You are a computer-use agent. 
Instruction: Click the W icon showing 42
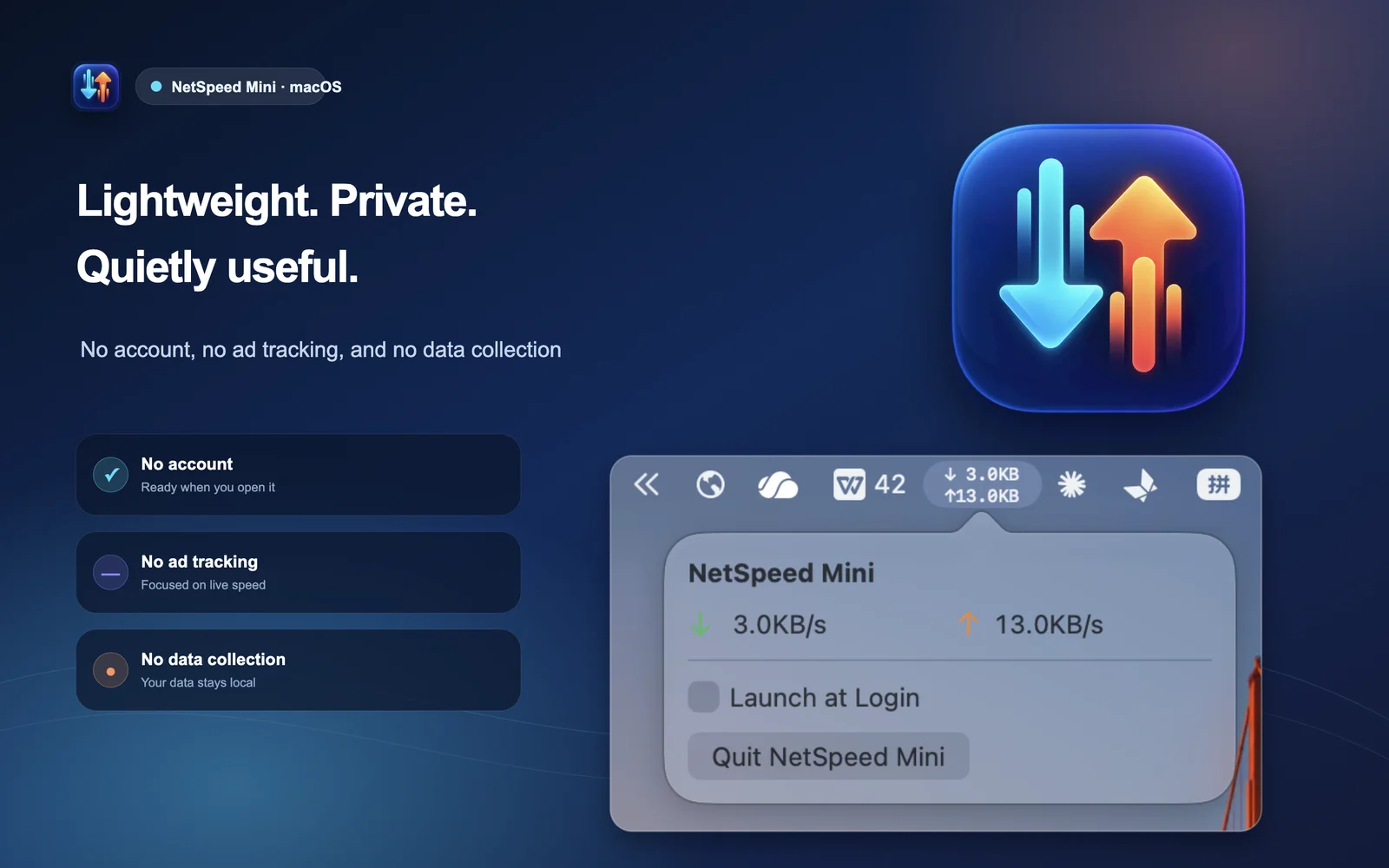[x=869, y=484]
